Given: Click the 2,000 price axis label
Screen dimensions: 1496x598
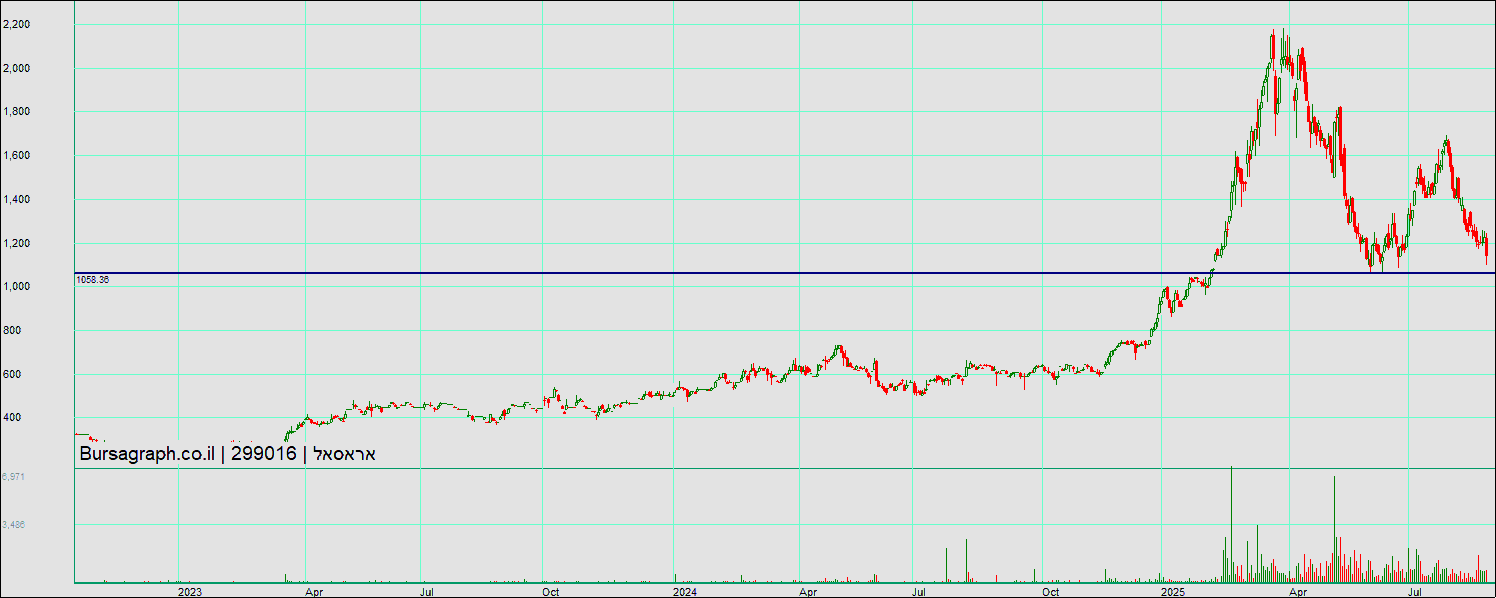Looking at the screenshot, I should (16, 68).
